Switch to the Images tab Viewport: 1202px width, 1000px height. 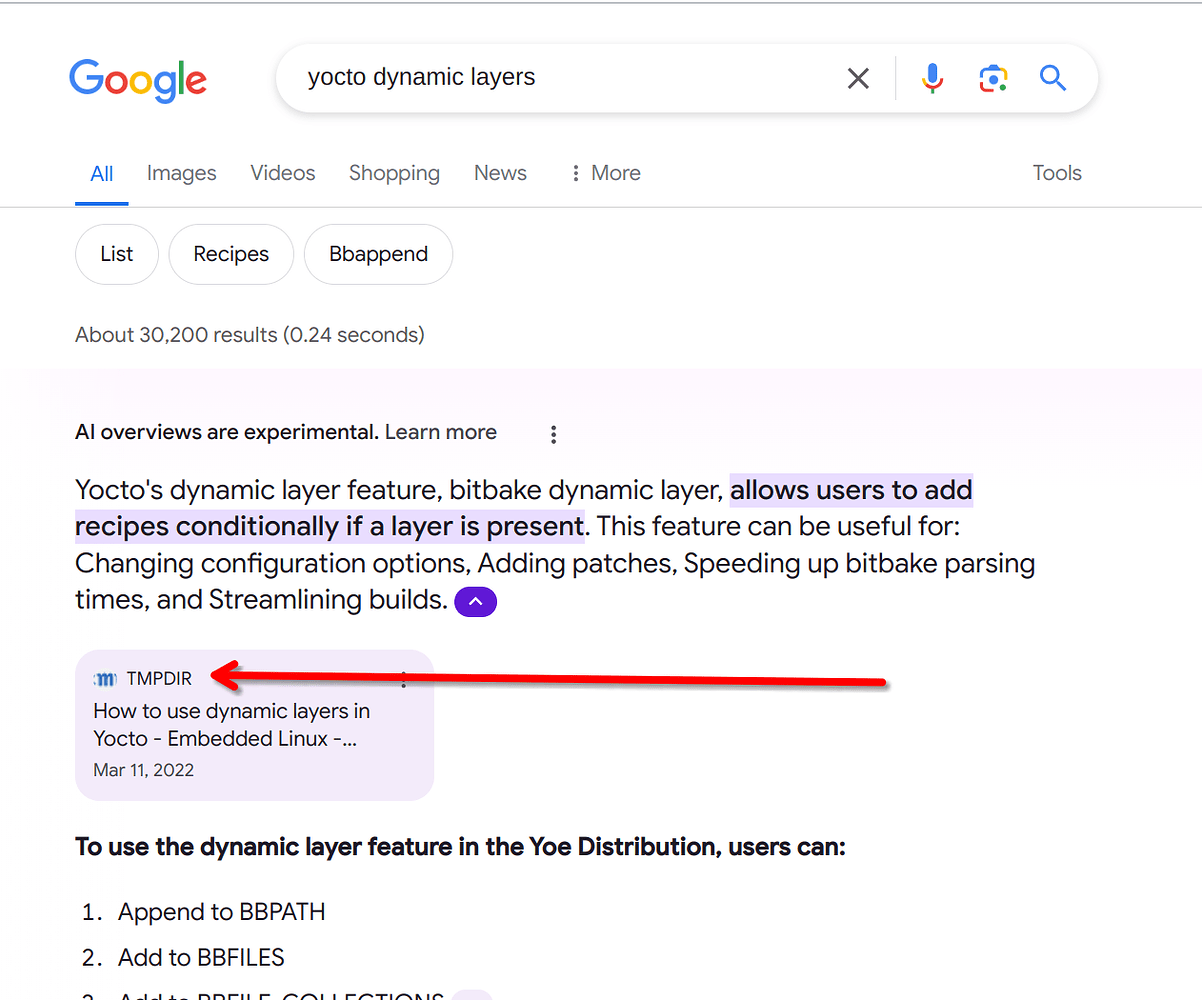pyautogui.click(x=181, y=173)
